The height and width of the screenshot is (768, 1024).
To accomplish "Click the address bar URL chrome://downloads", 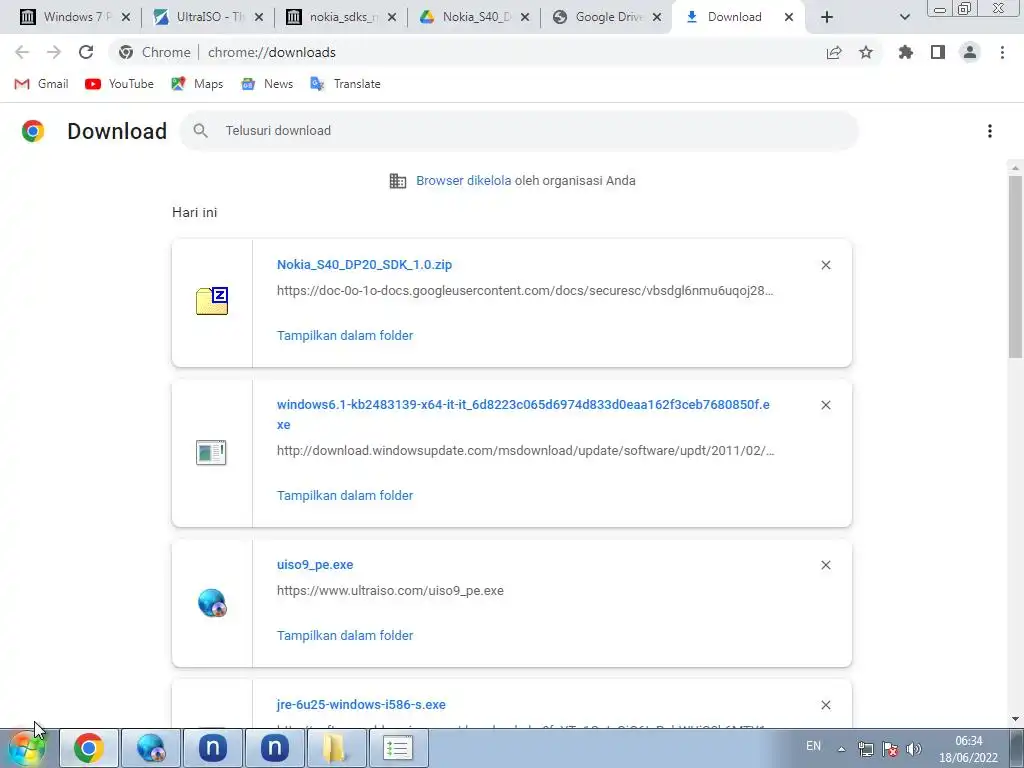I will [272, 52].
